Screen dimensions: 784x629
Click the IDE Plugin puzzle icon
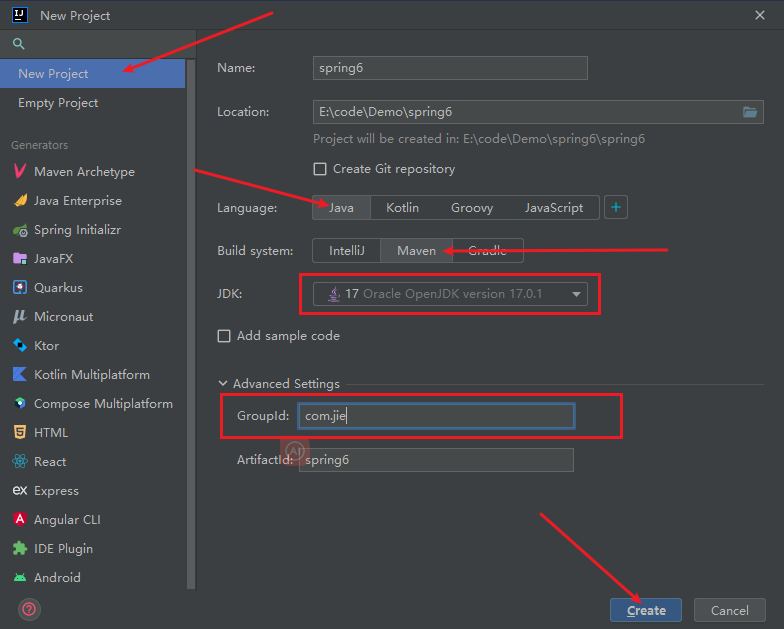click(x=20, y=548)
